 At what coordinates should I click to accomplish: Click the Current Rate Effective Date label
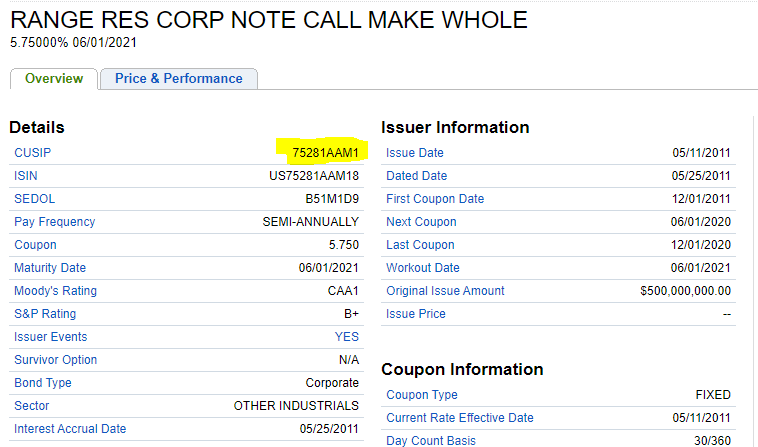[x=460, y=418]
